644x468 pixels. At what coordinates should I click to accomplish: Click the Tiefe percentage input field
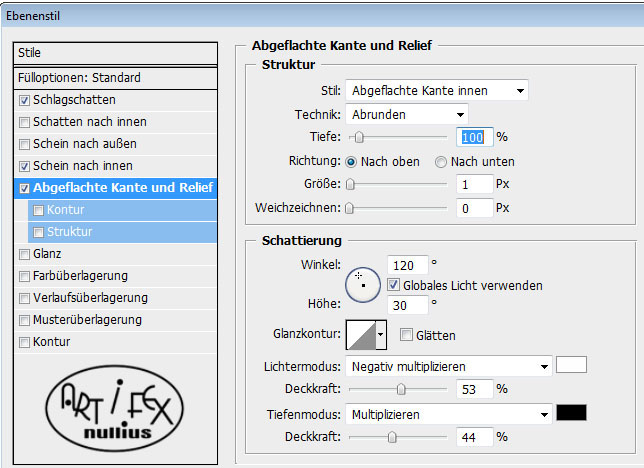(474, 137)
